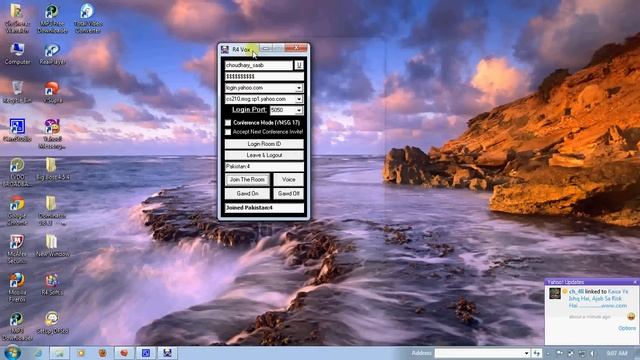Click the Gawd Off button
Screen dimensions: 640x360
point(289,193)
